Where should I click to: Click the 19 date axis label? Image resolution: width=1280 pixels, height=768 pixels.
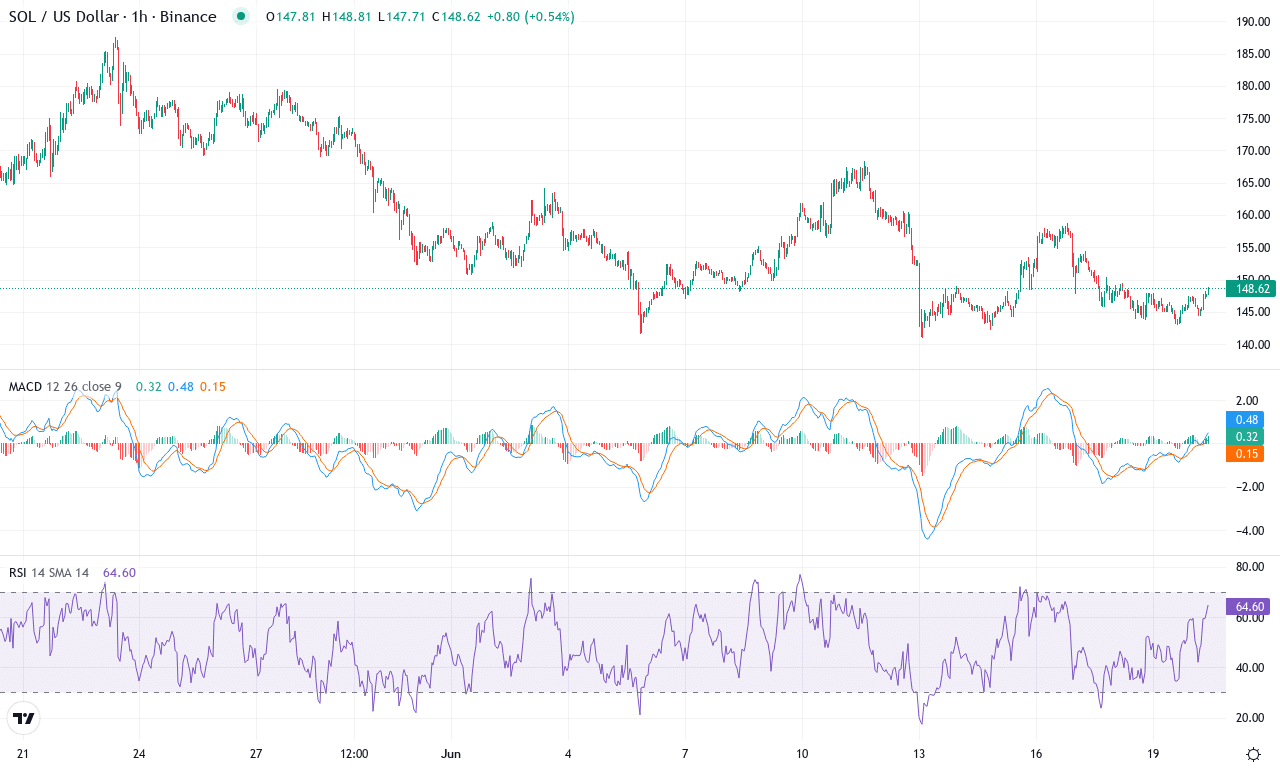click(1153, 753)
